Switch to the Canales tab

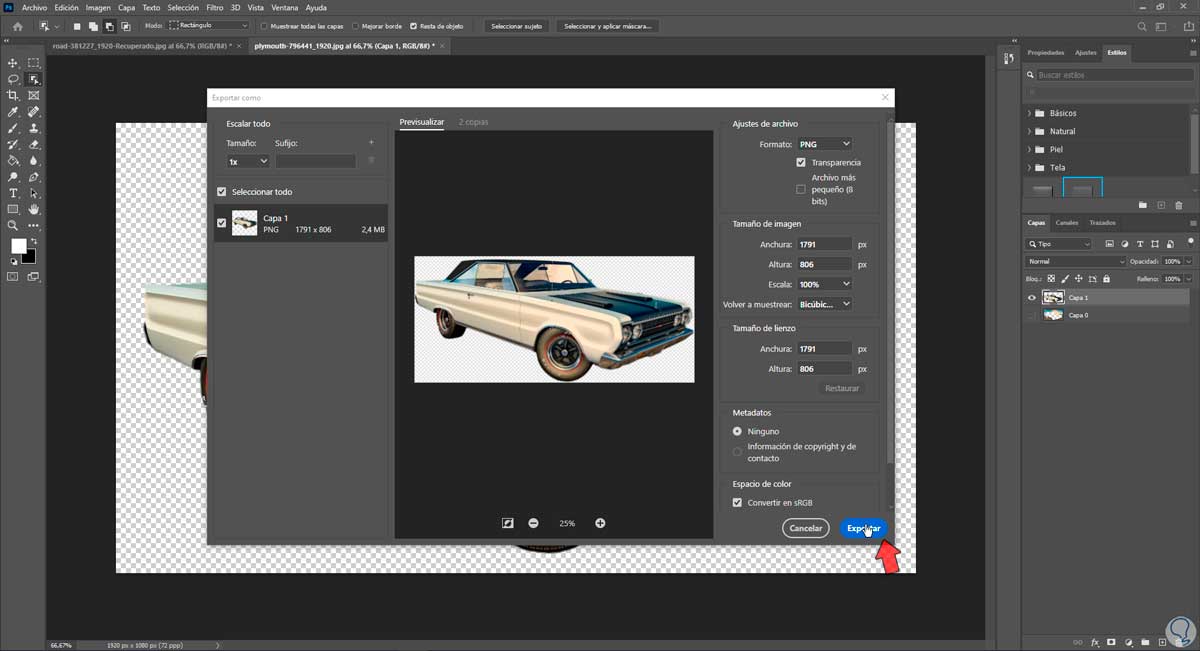pos(1067,223)
